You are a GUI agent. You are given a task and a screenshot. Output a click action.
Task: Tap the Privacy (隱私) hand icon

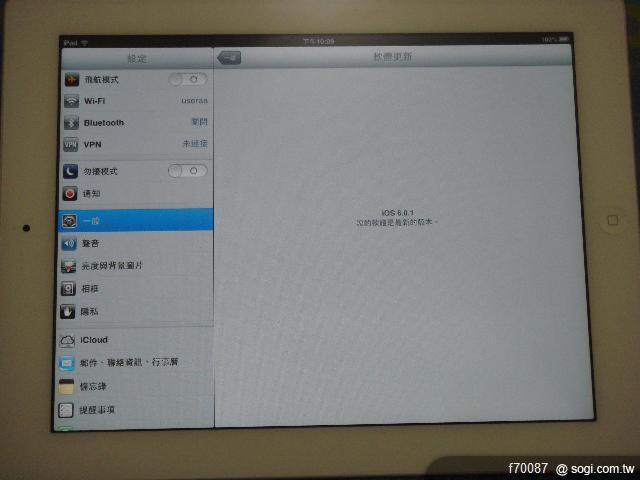70,311
